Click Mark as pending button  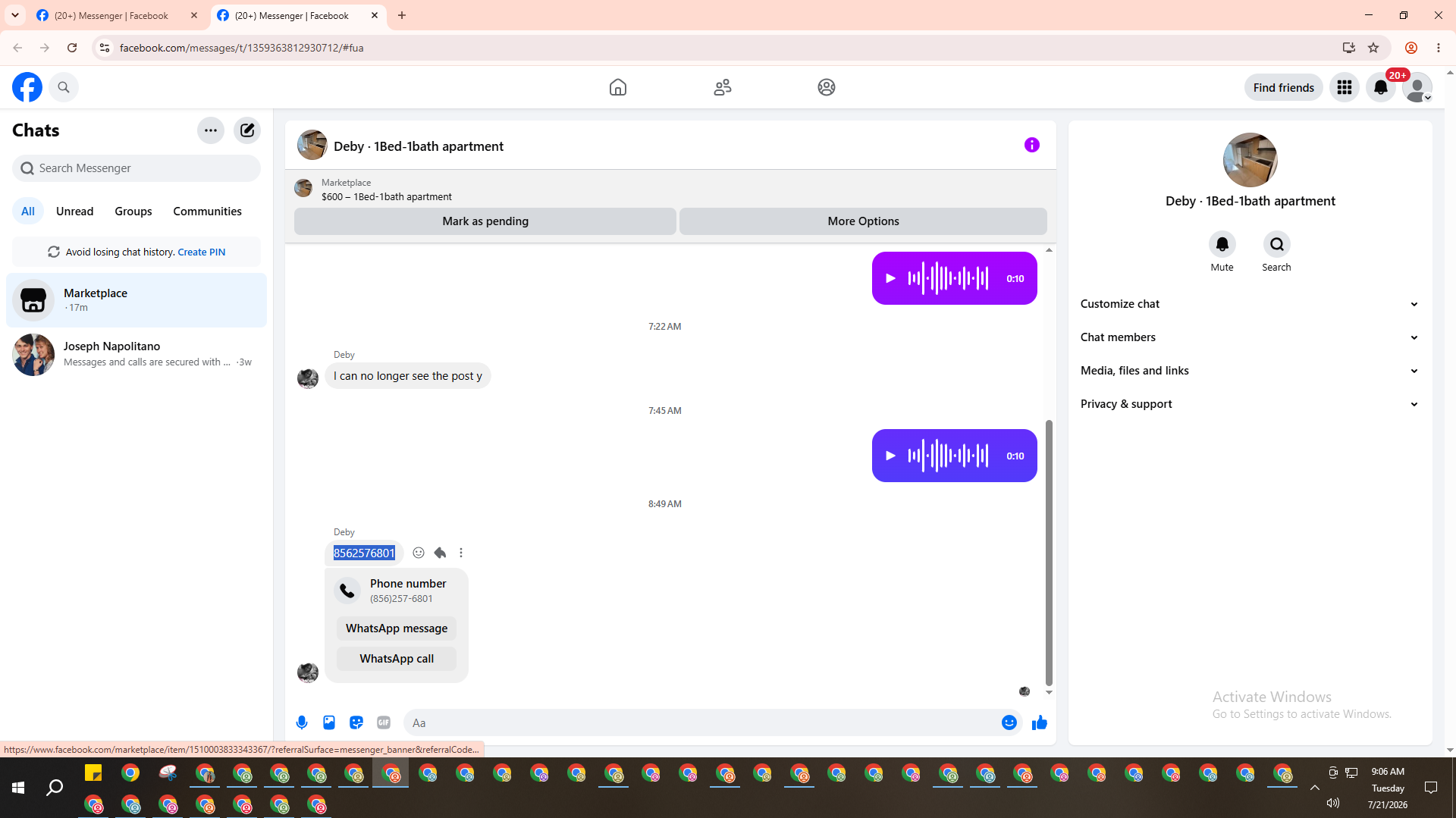[485, 221]
